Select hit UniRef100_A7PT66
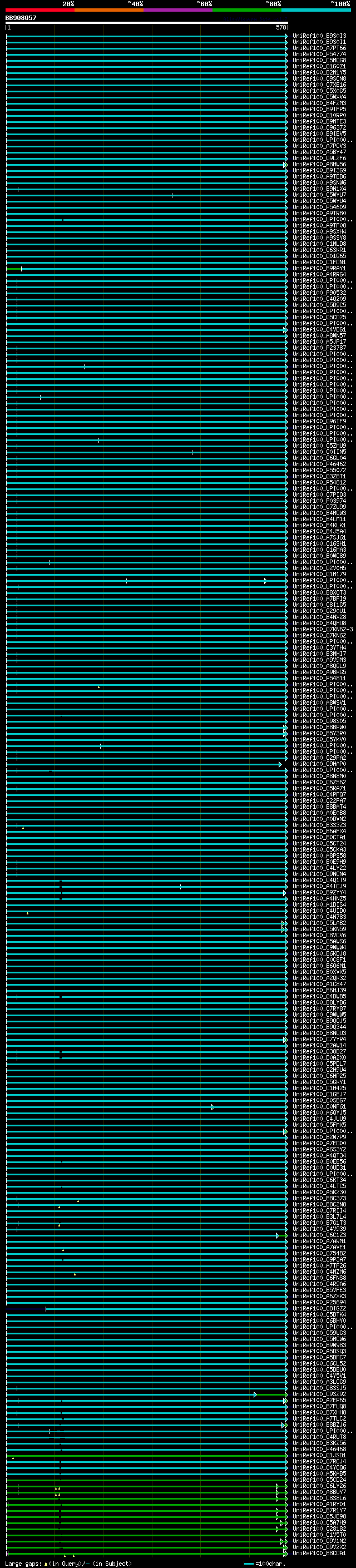This screenshot has height=1568, width=356. [x=319, y=48]
